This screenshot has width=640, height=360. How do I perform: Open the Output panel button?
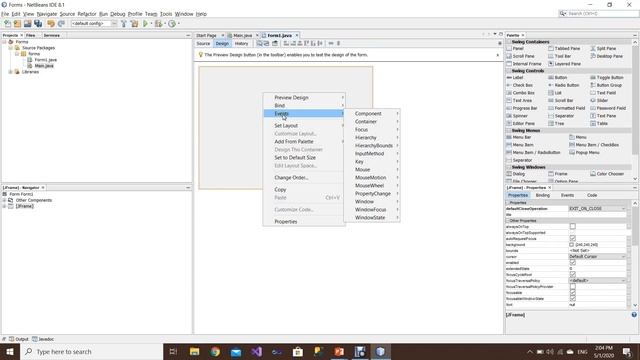coord(19,339)
